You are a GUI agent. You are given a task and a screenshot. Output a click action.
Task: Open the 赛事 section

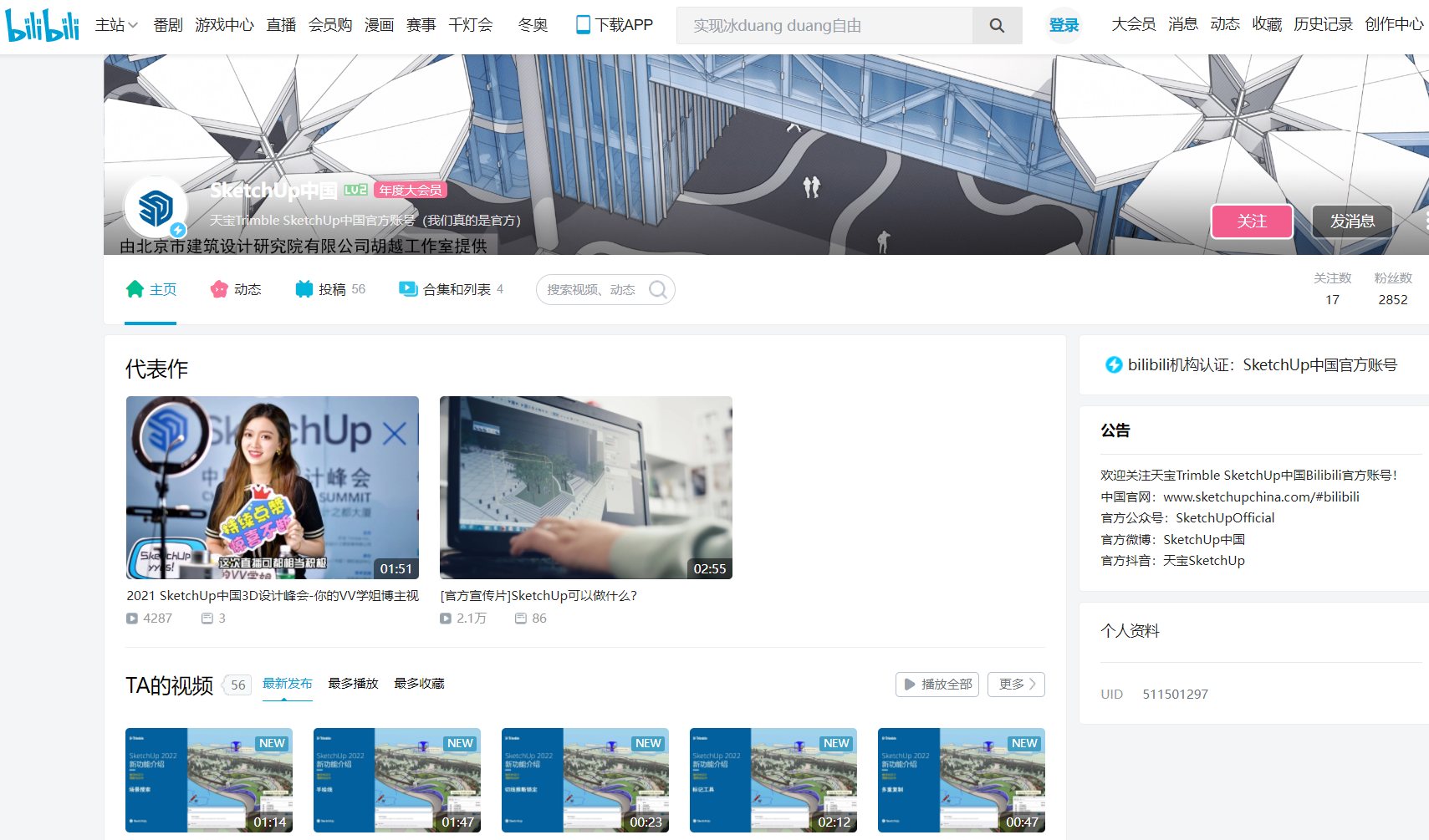pyautogui.click(x=421, y=25)
